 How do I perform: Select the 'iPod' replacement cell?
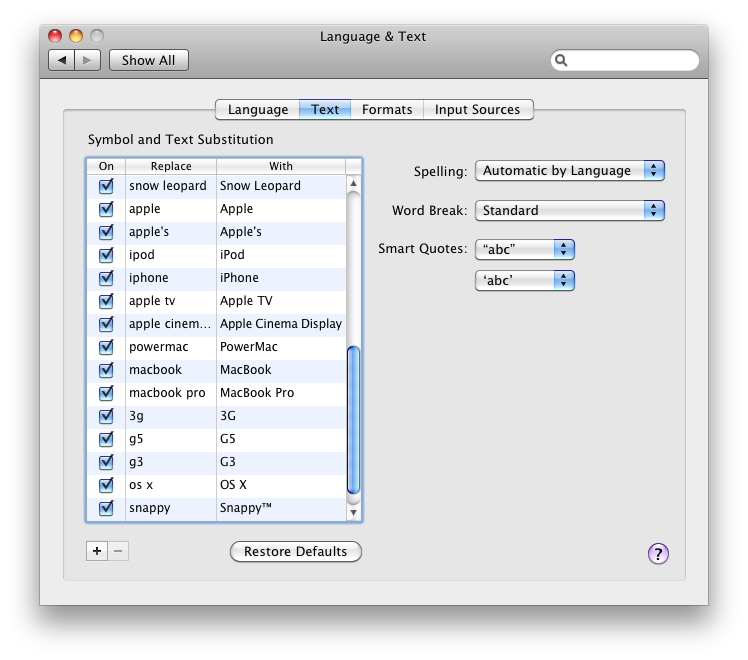pyautogui.click(x=281, y=255)
